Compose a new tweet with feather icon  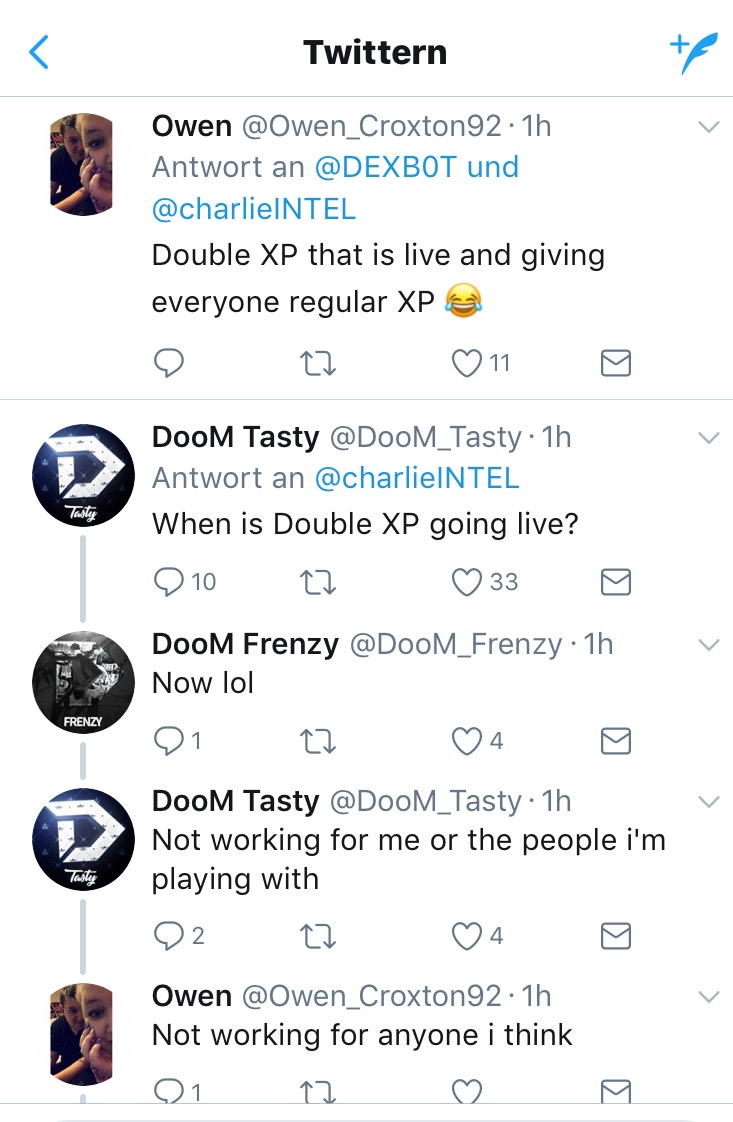click(x=693, y=52)
